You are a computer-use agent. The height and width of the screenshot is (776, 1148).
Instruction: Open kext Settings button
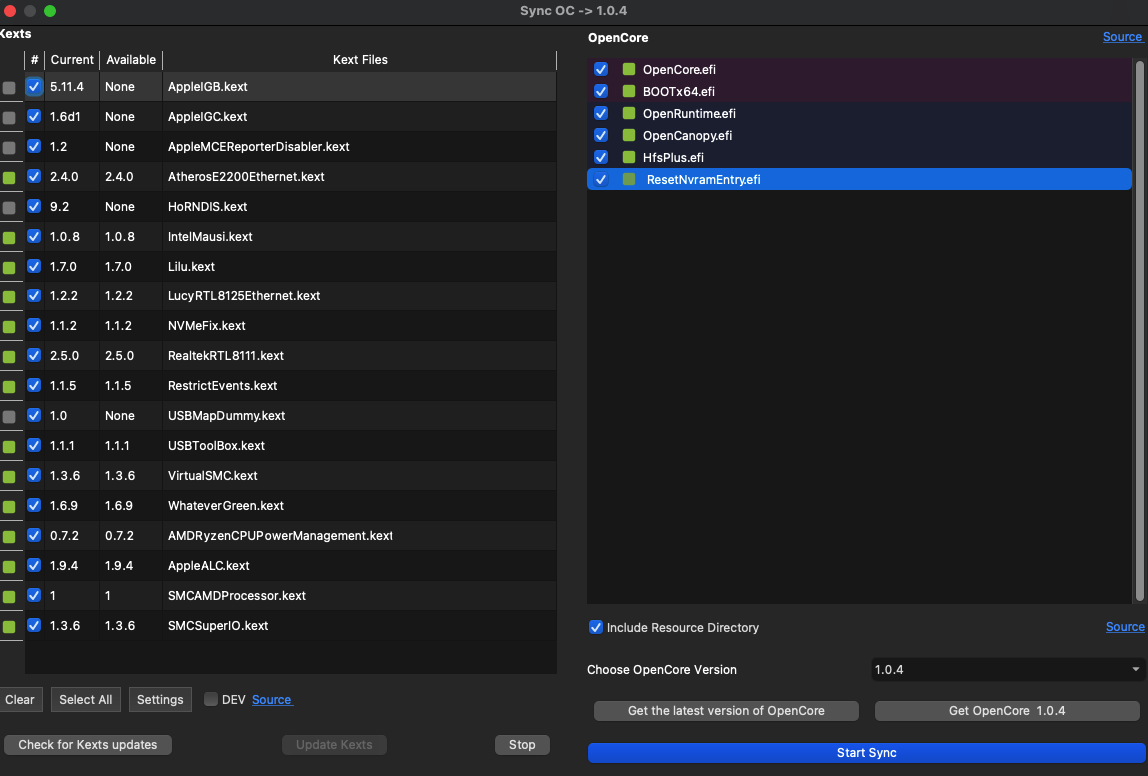[160, 699]
